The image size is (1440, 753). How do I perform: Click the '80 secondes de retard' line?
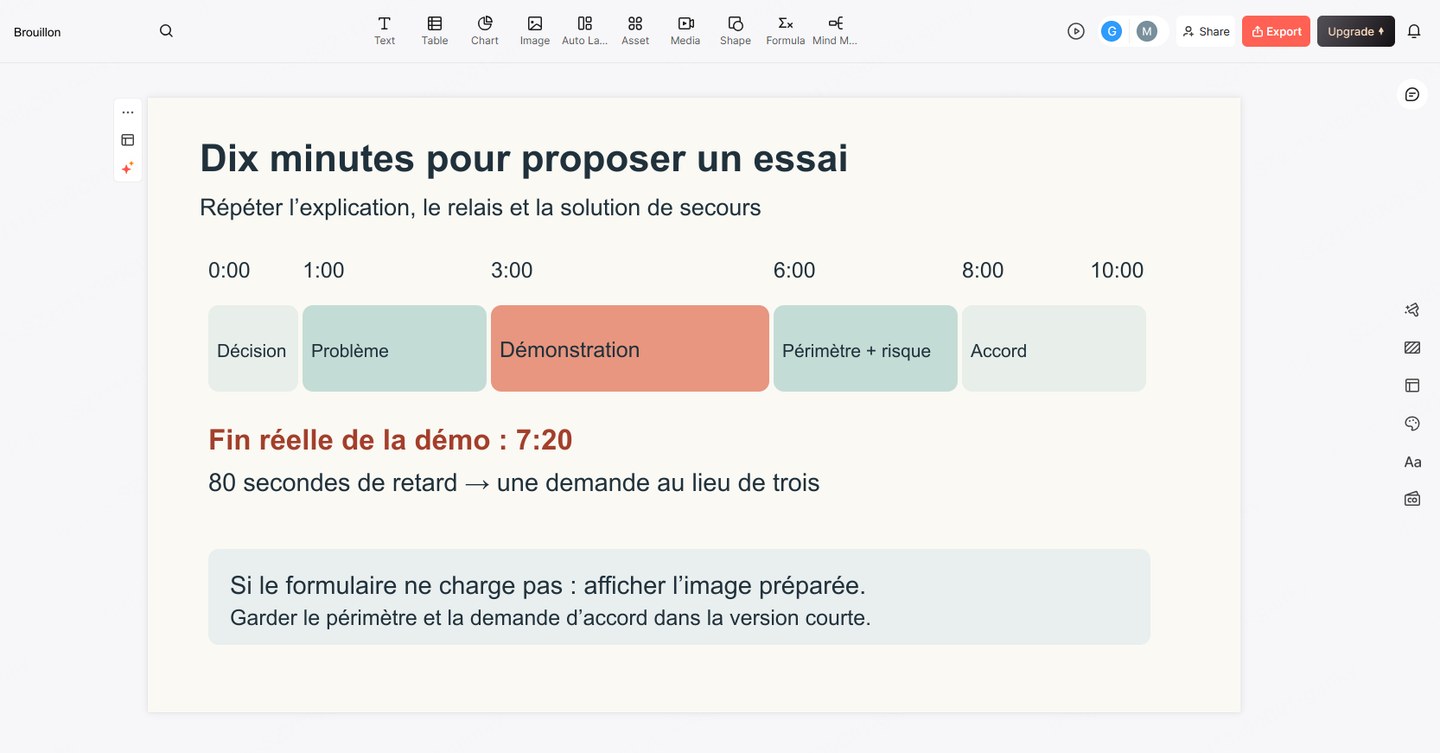click(514, 483)
